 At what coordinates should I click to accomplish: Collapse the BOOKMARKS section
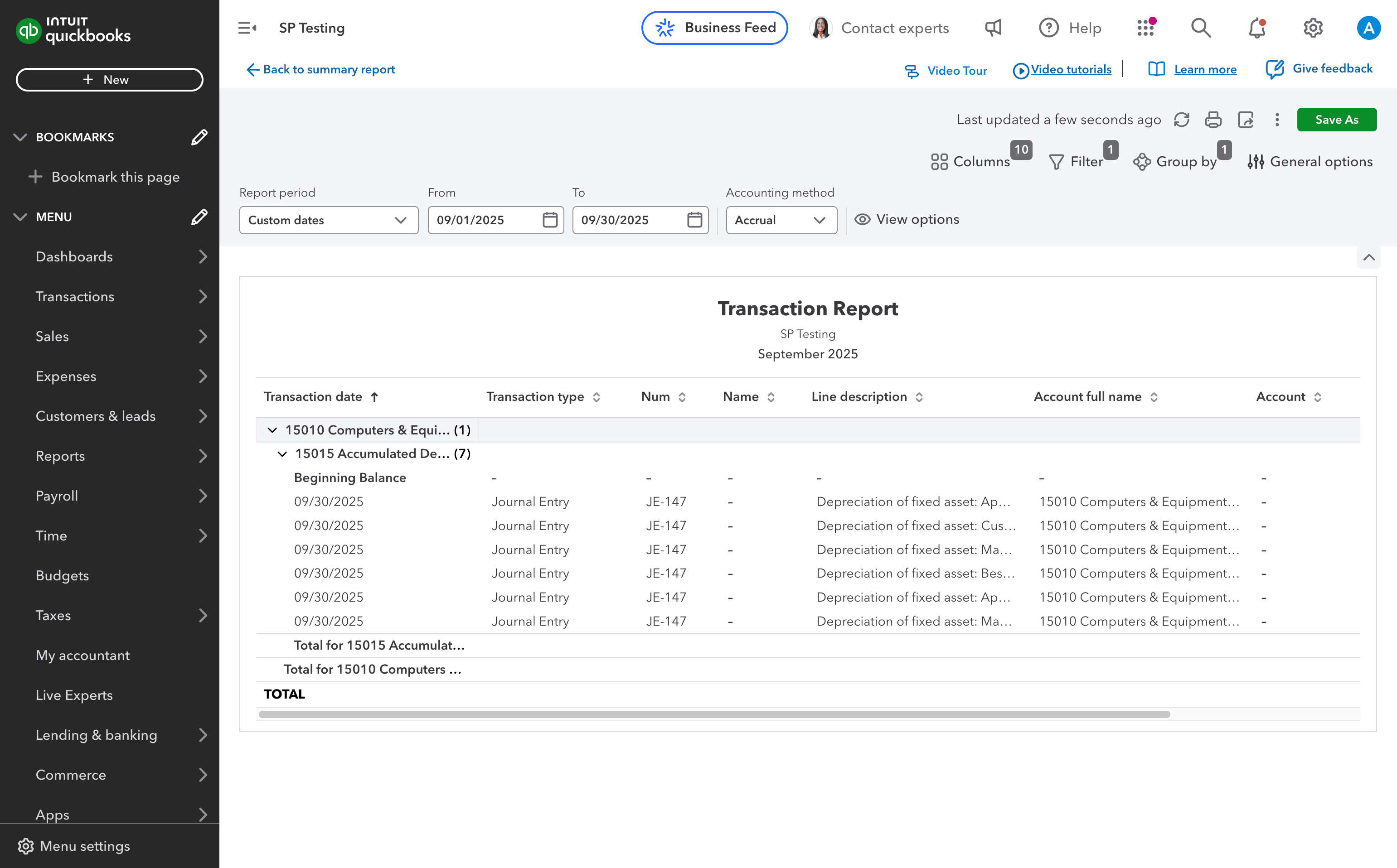click(x=20, y=137)
